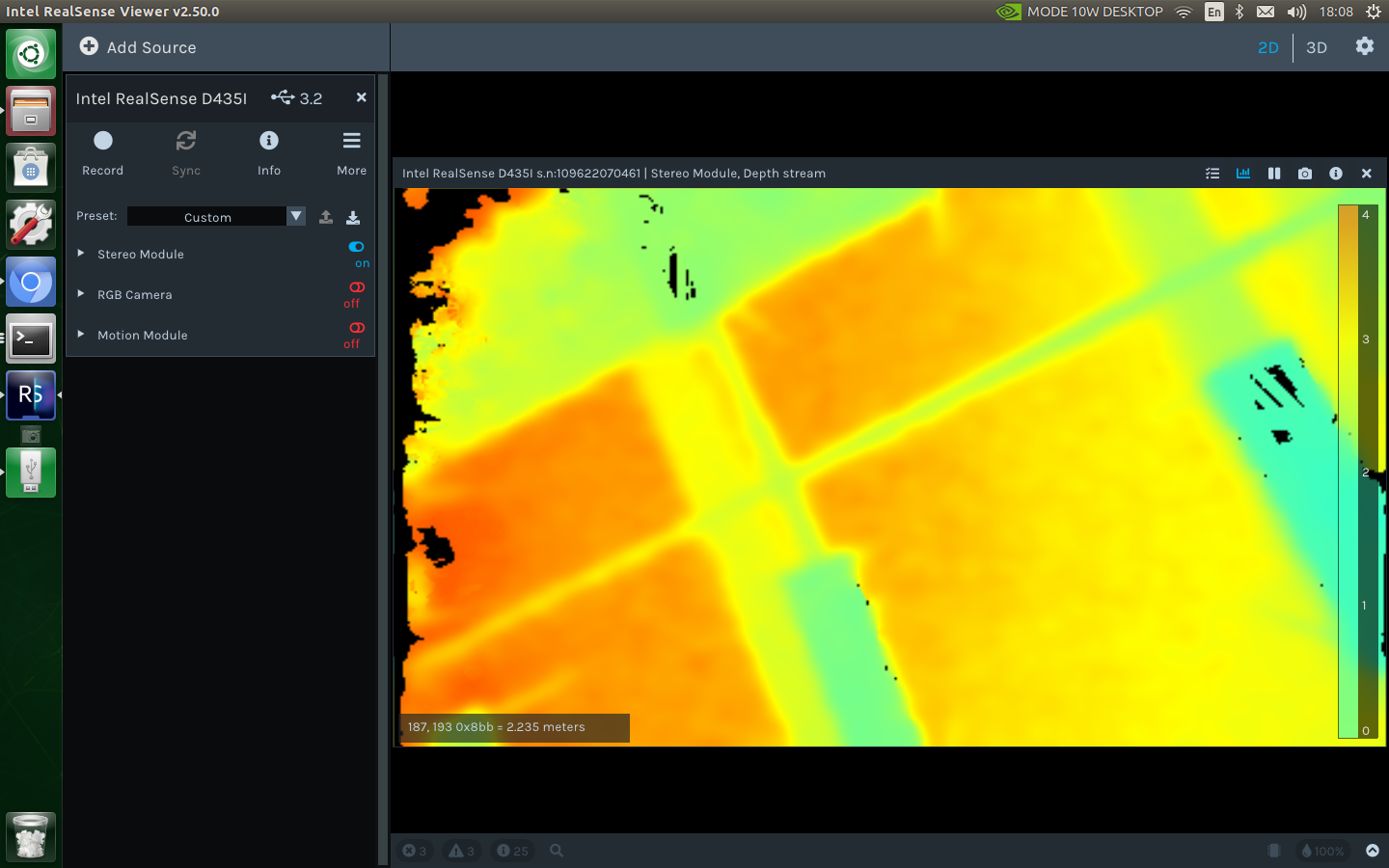The image size is (1389, 868).
Task: Click the Add Source plus icon
Action: click(x=89, y=46)
